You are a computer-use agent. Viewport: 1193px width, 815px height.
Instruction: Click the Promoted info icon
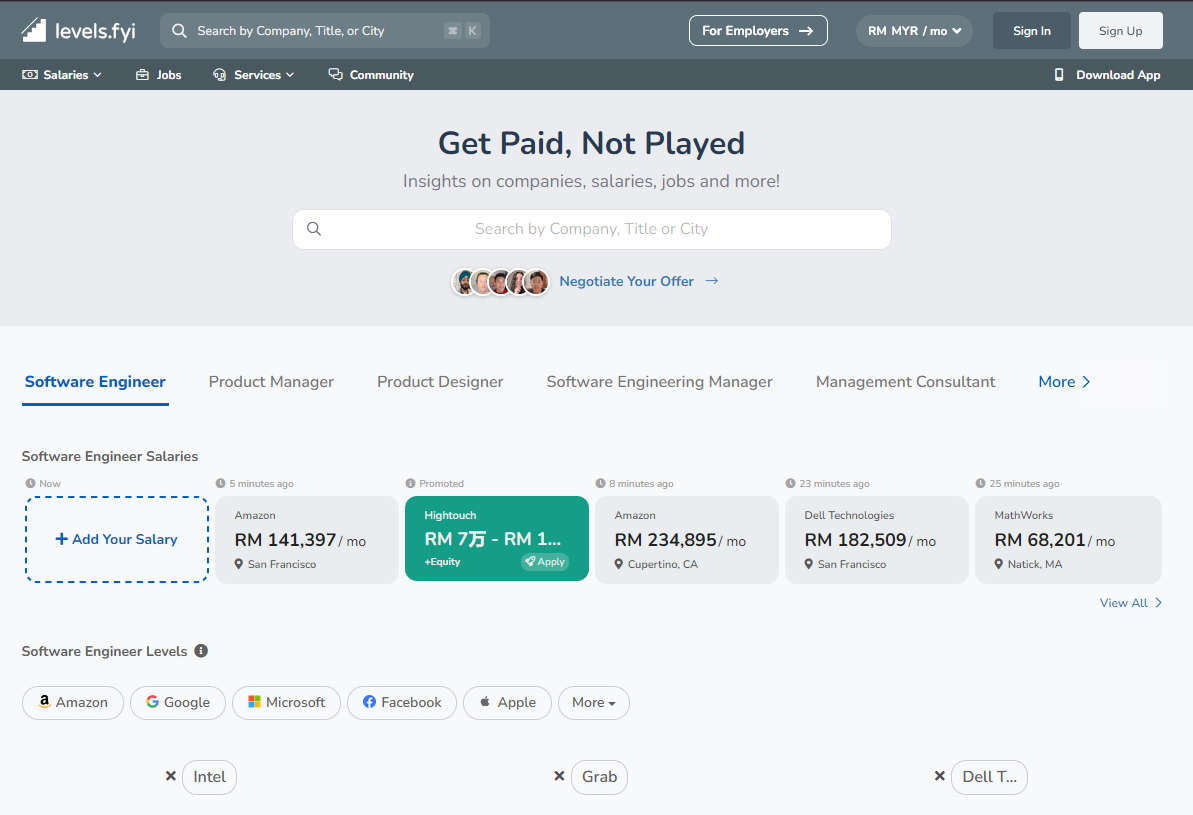coord(410,483)
